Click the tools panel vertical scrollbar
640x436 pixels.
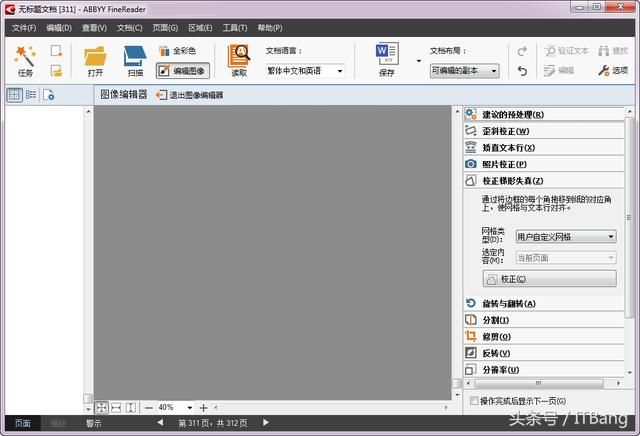(630, 216)
